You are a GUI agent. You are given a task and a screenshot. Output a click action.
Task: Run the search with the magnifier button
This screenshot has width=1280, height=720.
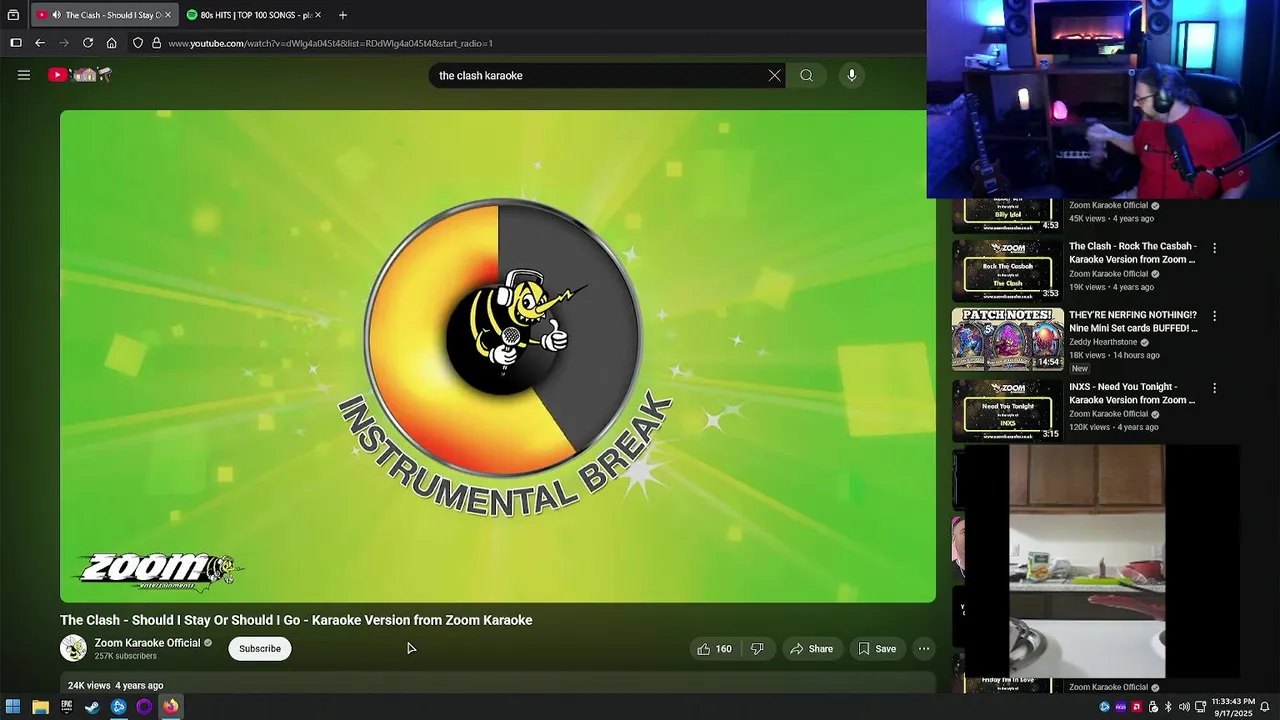(806, 75)
